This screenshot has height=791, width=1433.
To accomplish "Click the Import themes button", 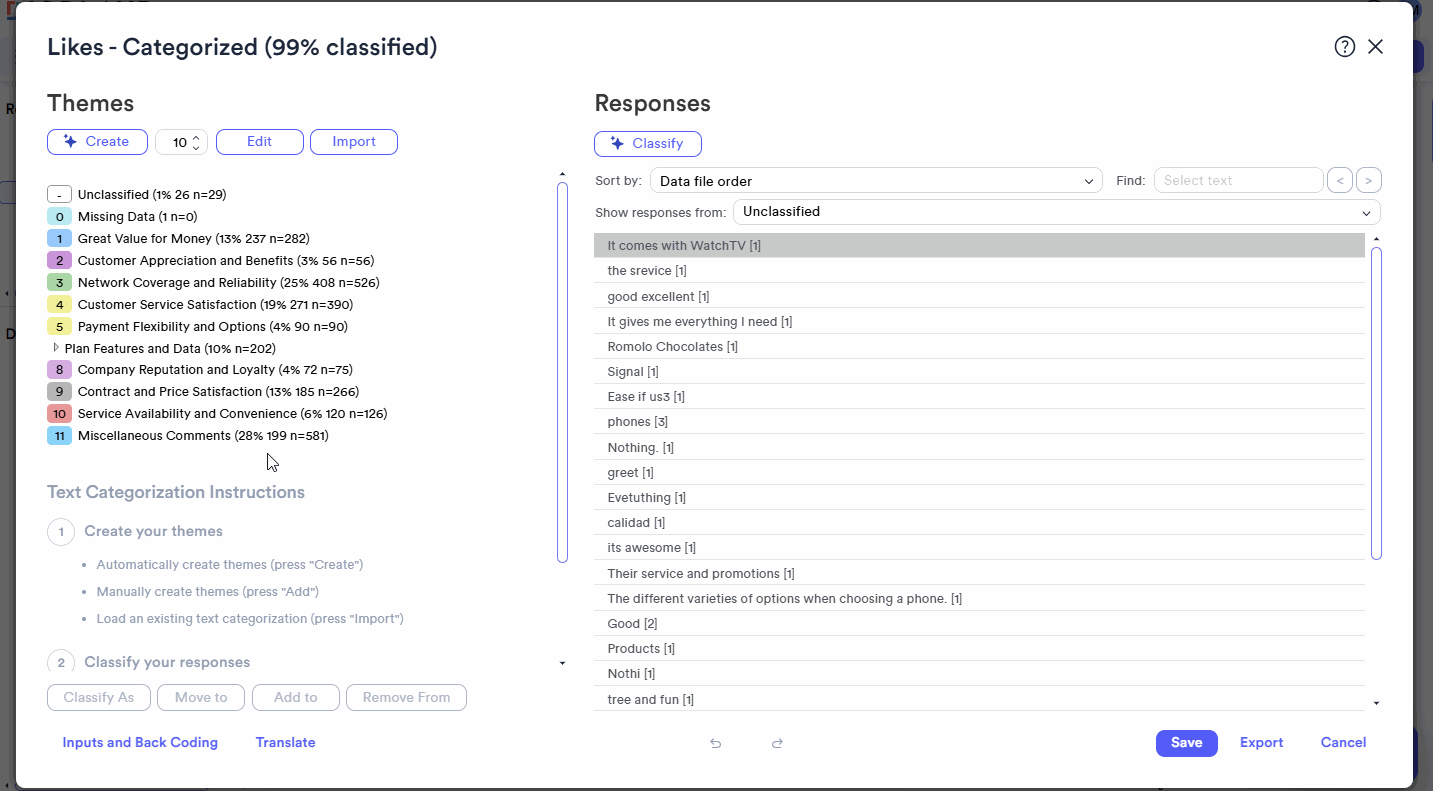I will pyautogui.click(x=354, y=142).
